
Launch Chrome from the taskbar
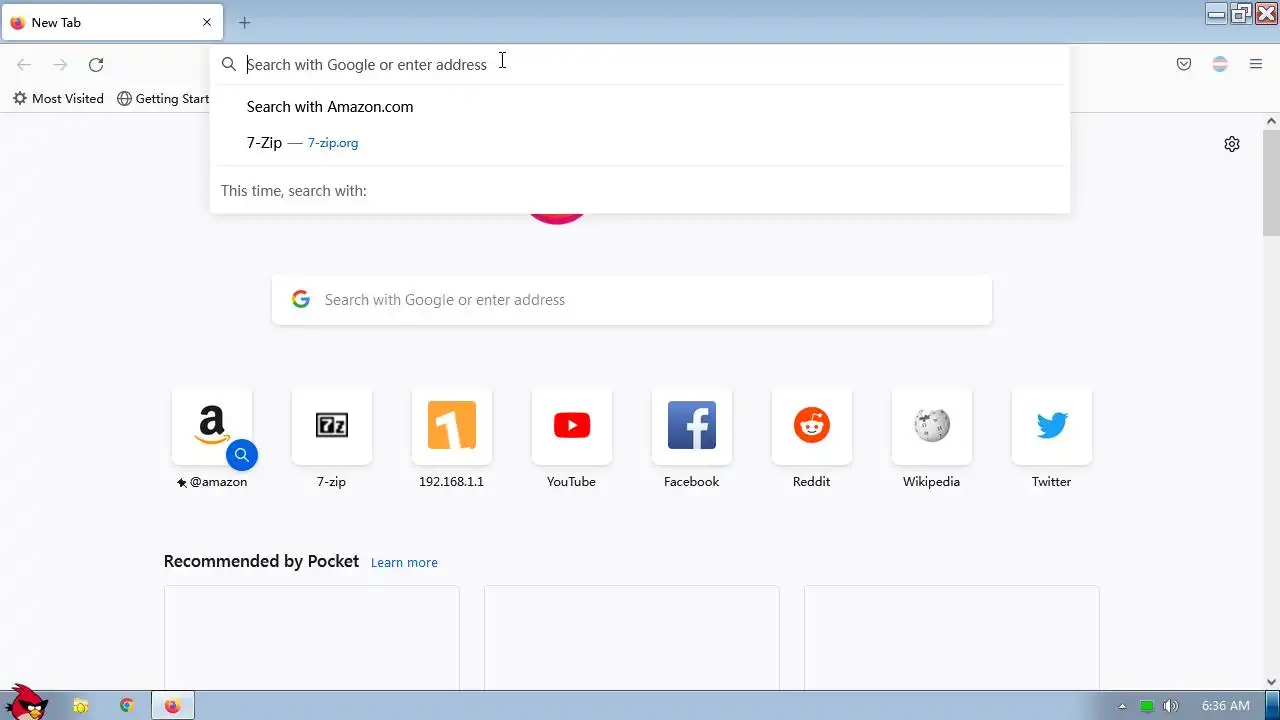point(127,706)
